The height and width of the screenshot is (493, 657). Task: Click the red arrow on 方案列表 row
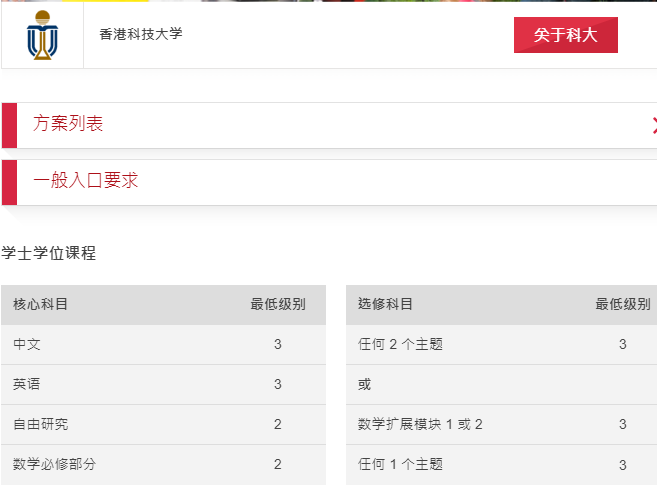pyautogui.click(x=654, y=126)
